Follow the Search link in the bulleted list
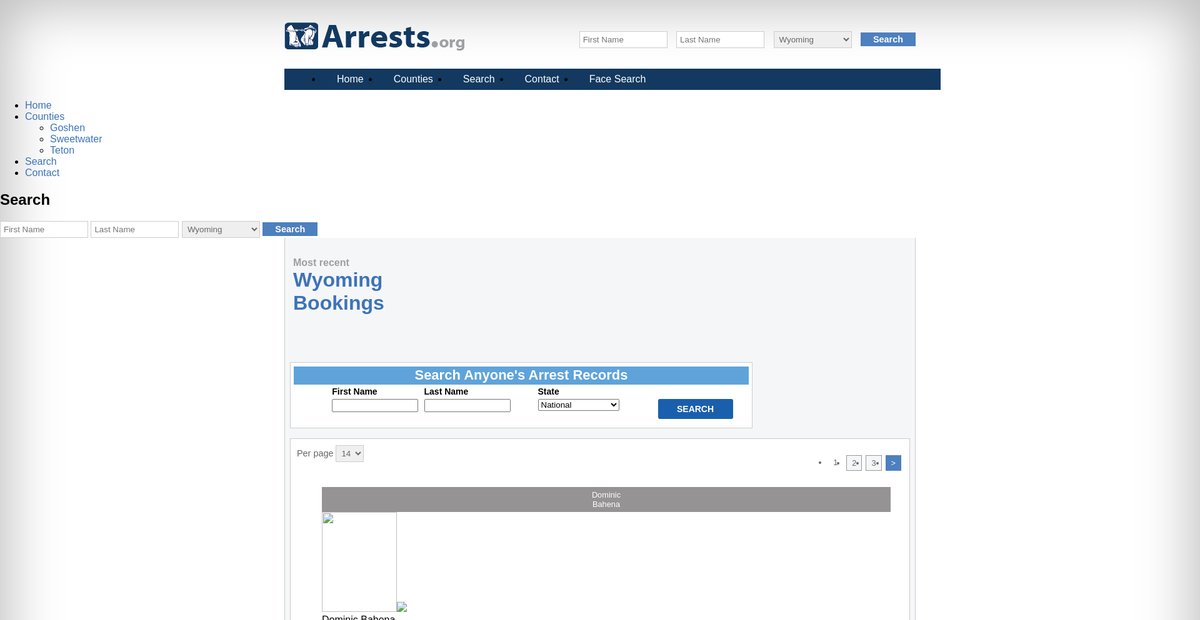Screen dimensions: 1200x620 (41, 161)
